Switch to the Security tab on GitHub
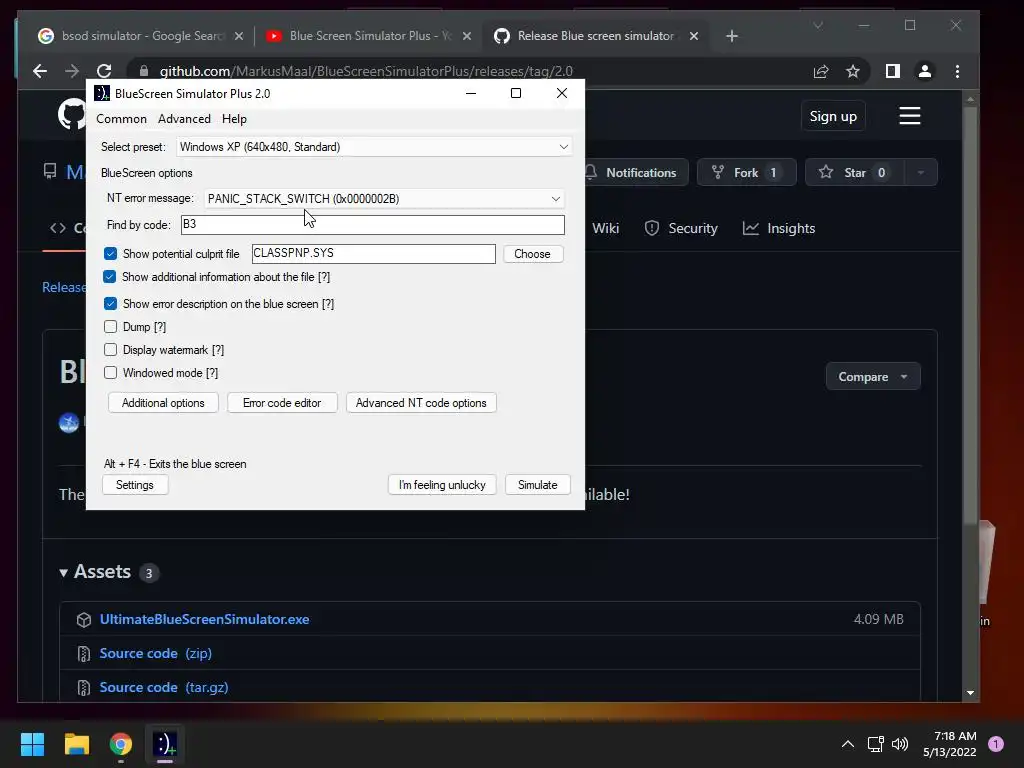This screenshot has width=1024, height=768. [681, 228]
